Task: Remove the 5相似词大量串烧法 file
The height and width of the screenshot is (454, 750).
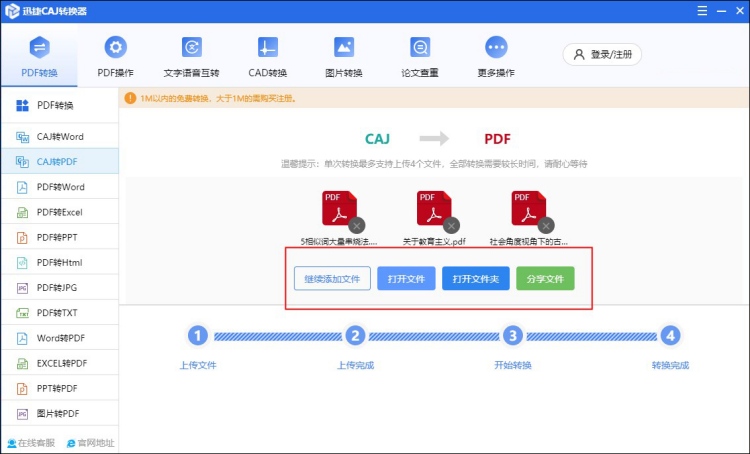Action: (356, 225)
